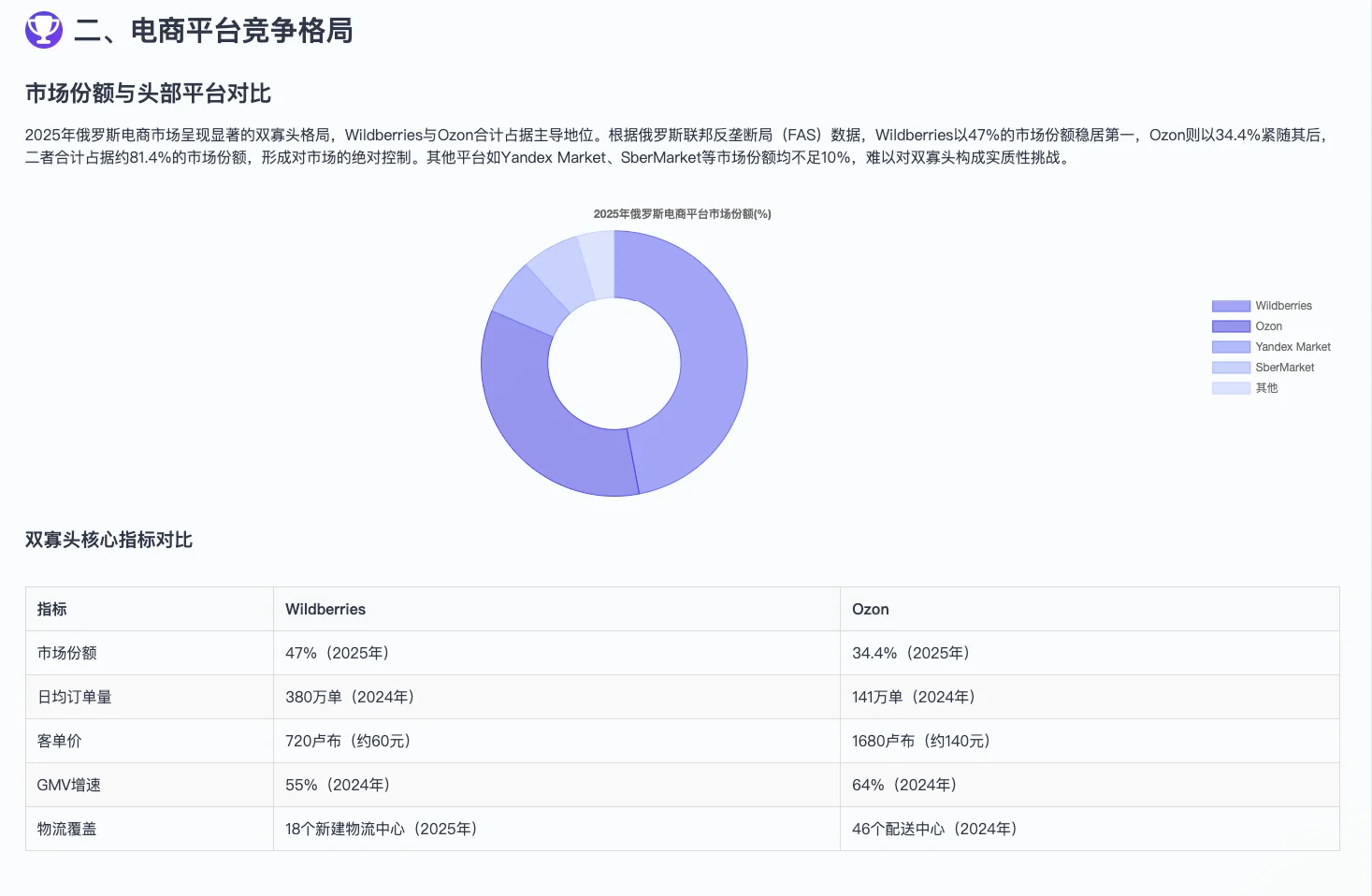Screen dimensions: 1372x896
Task: Click the Ozon legend color swatch
Action: pyautogui.click(x=1231, y=326)
